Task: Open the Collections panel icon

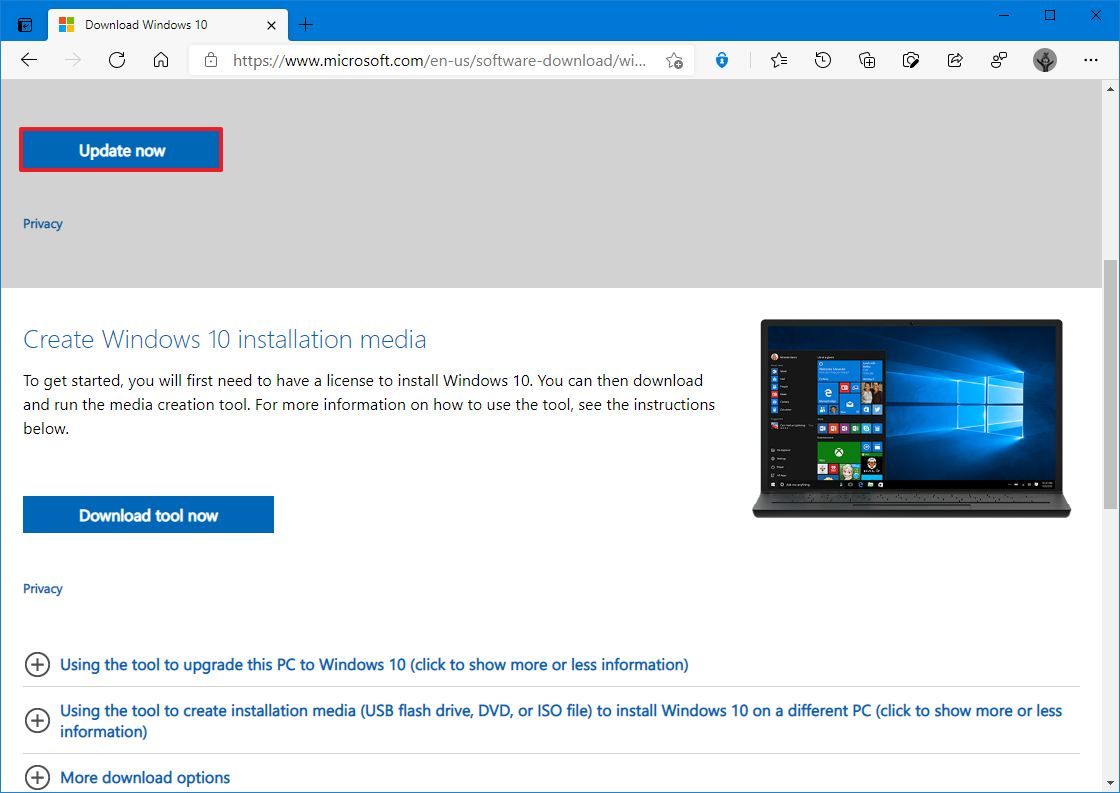Action: pos(866,60)
